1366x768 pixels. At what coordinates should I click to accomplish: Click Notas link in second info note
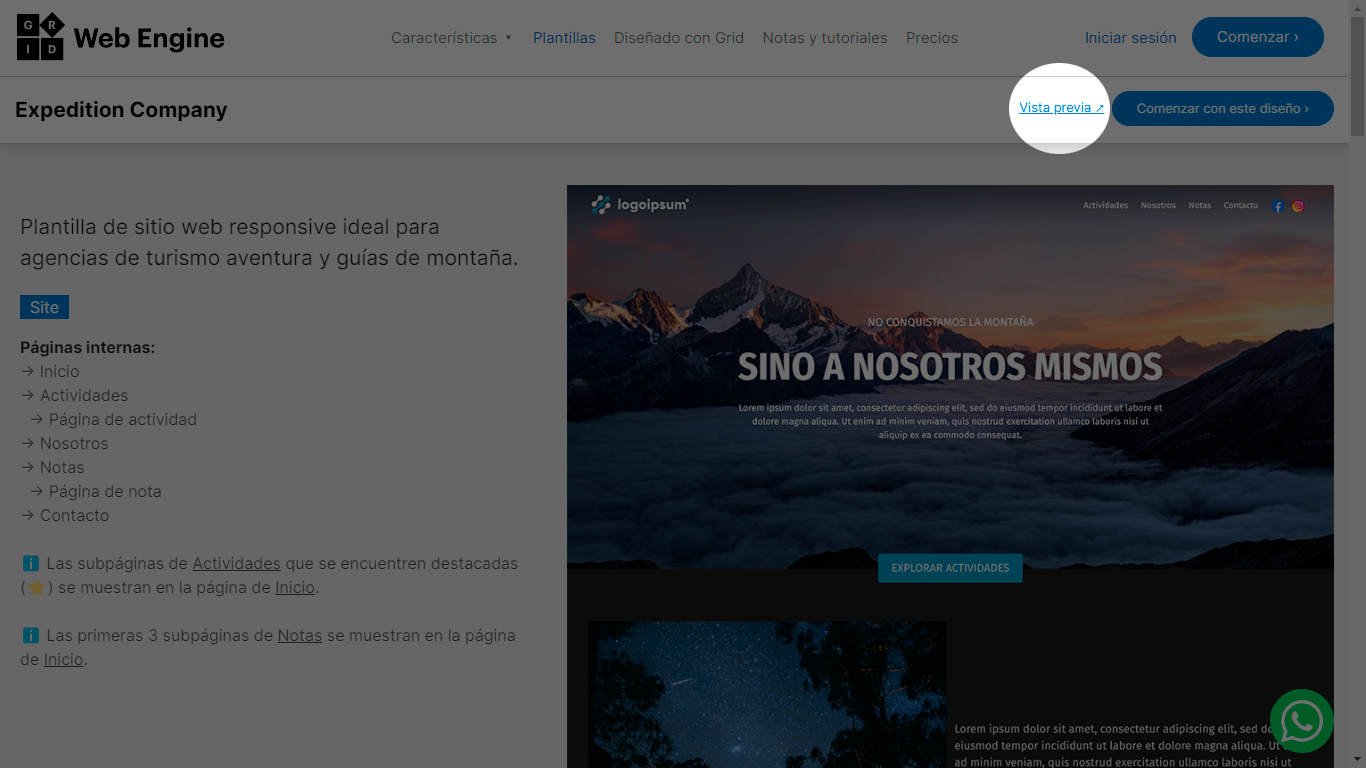pyautogui.click(x=300, y=635)
